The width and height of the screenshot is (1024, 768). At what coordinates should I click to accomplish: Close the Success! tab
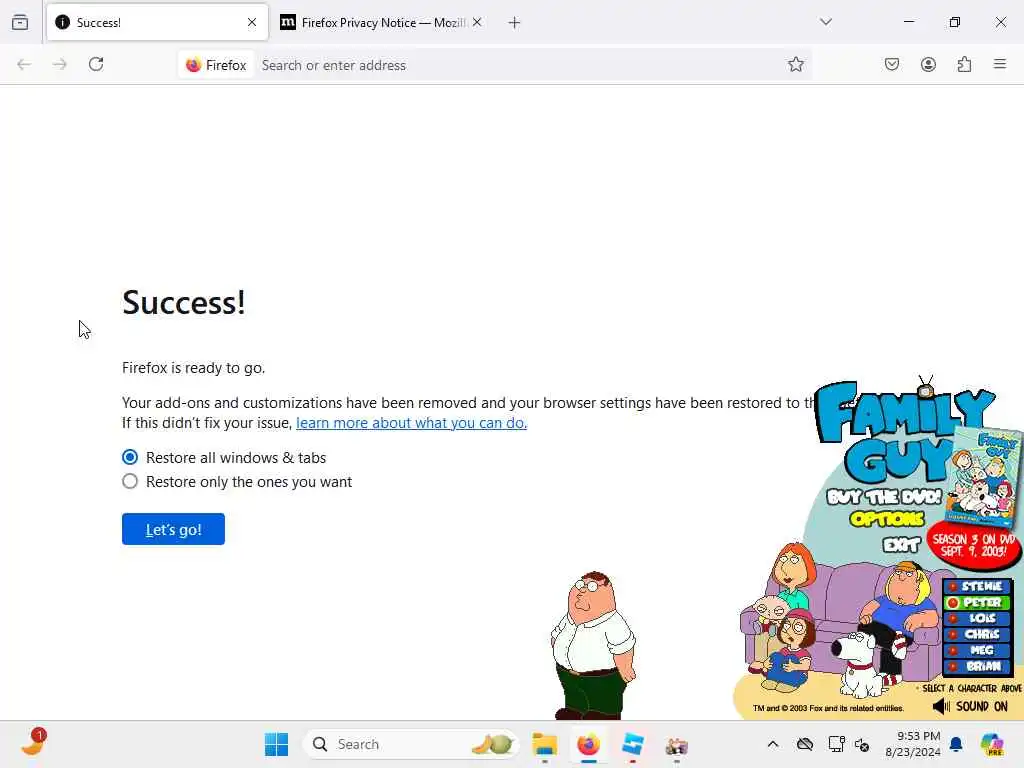(252, 22)
